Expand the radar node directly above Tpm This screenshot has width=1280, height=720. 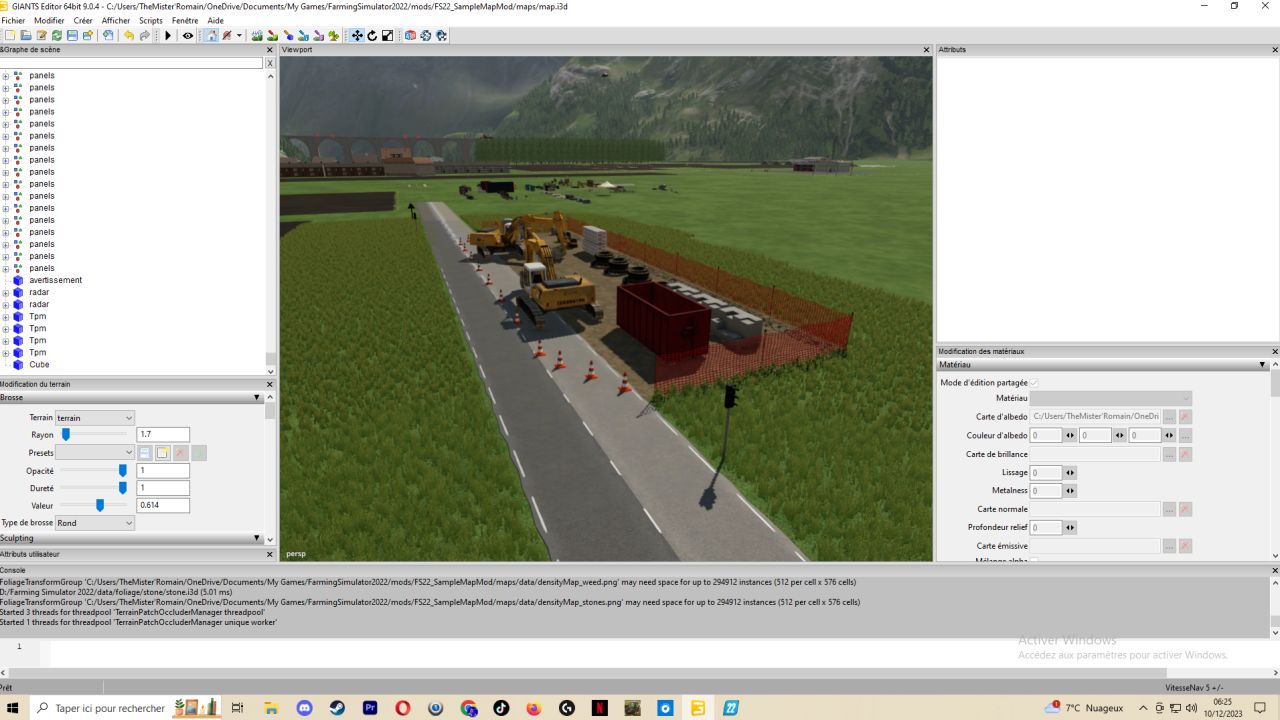pos(5,304)
